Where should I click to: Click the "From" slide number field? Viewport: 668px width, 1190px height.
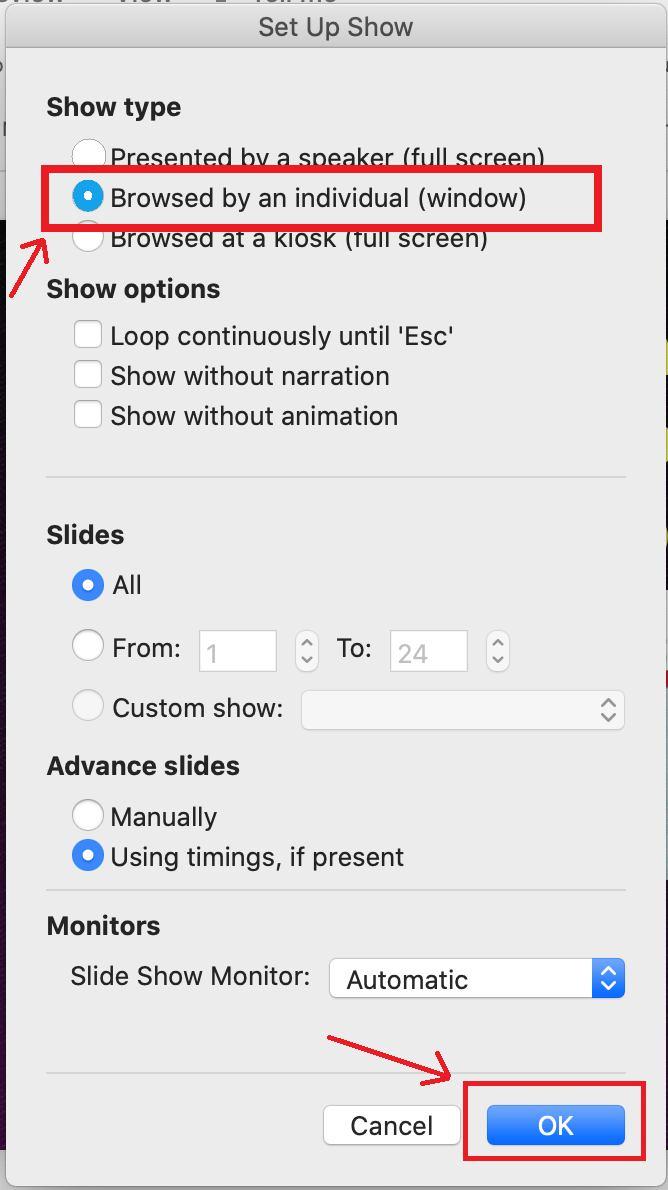[238, 650]
